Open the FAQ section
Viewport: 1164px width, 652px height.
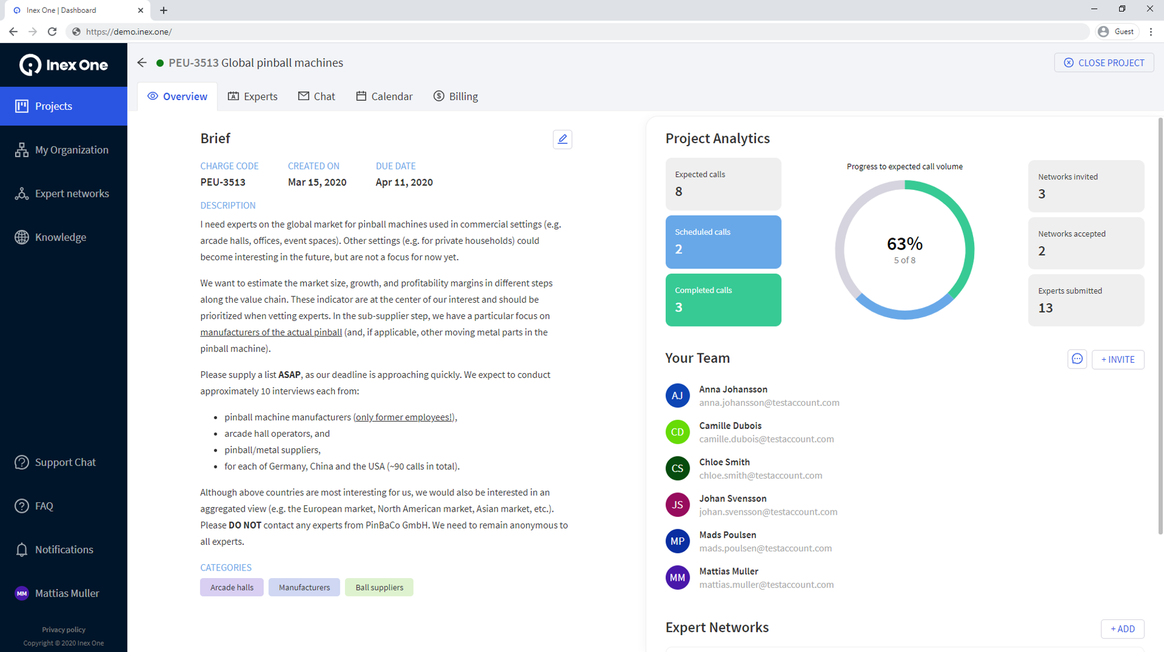click(x=44, y=506)
